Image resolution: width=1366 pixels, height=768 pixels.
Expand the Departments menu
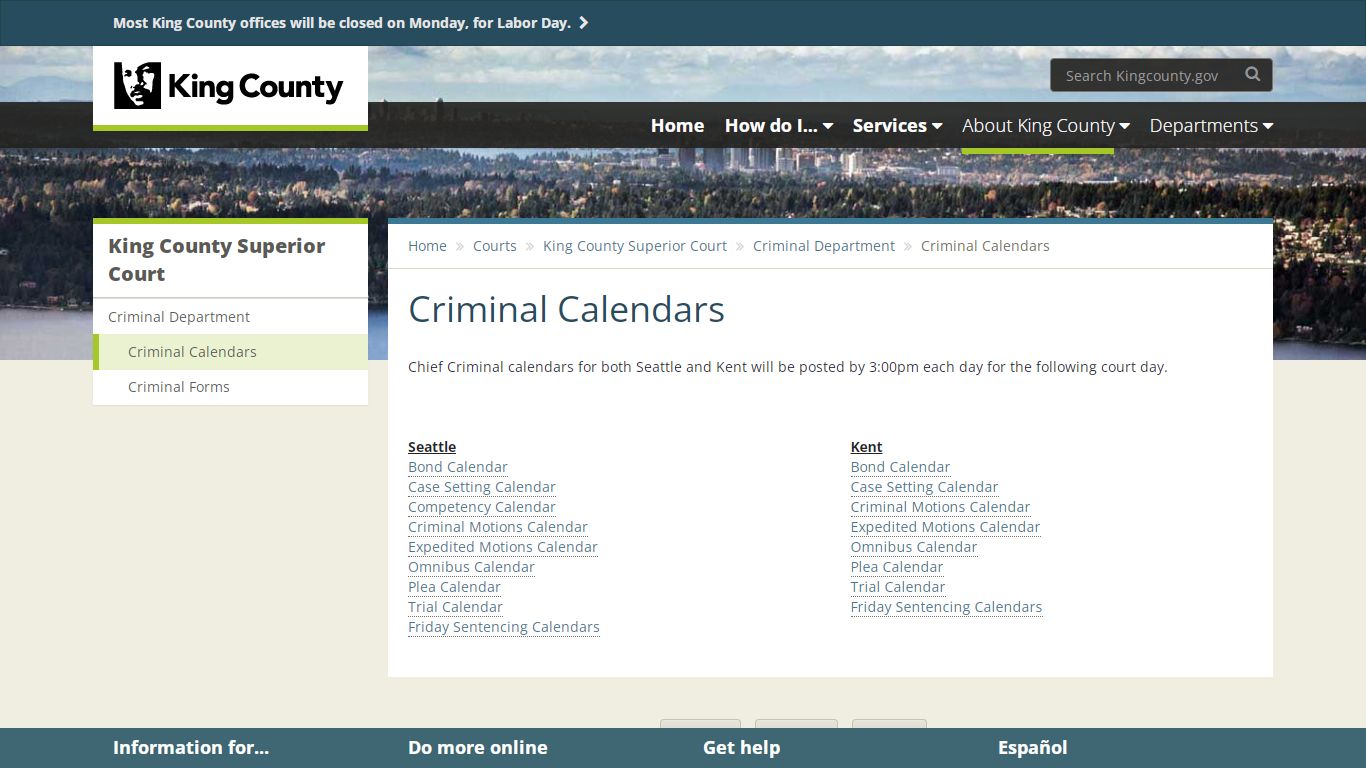(1211, 125)
